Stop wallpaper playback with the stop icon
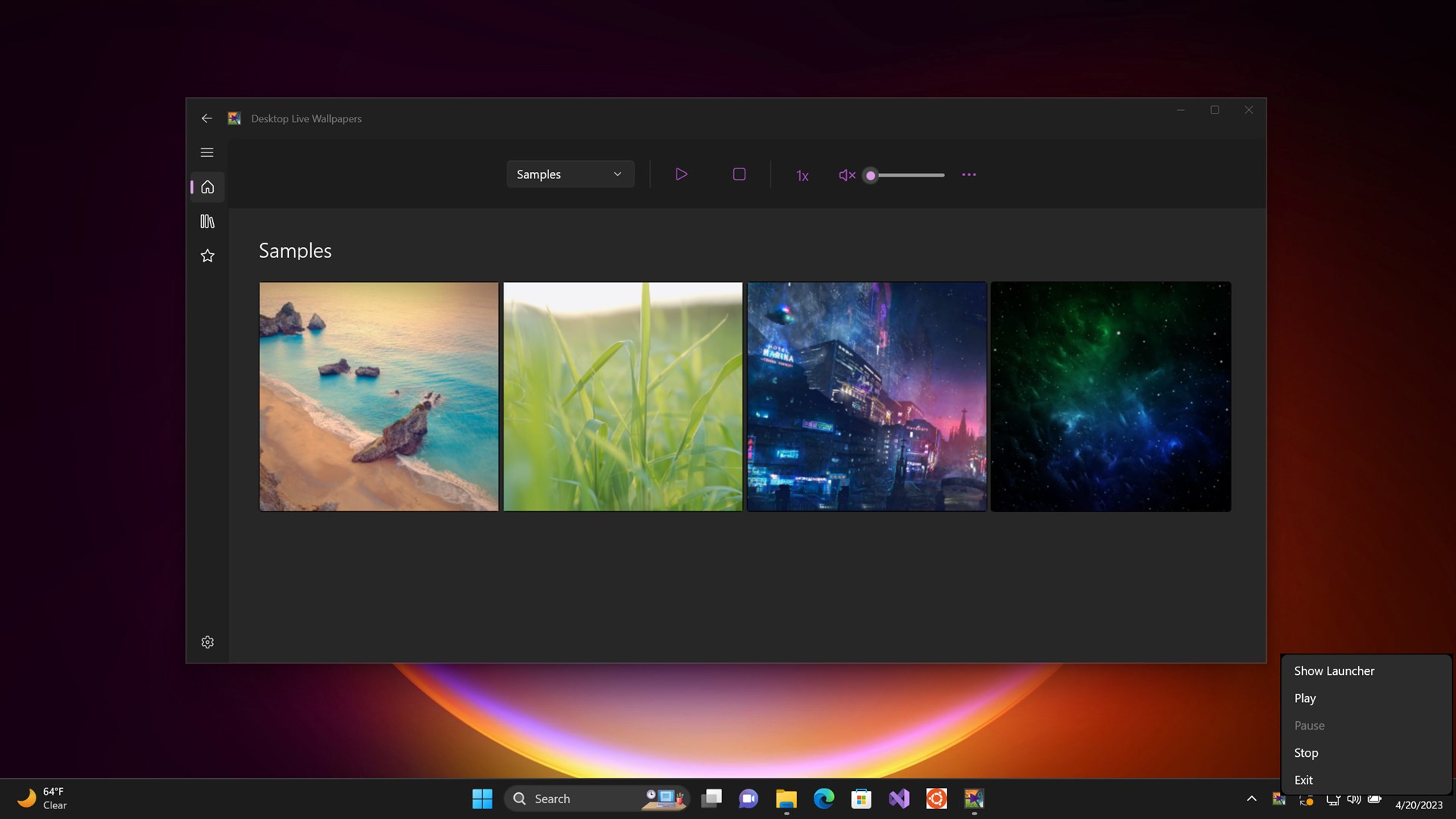Viewport: 1456px width, 819px height. [739, 174]
